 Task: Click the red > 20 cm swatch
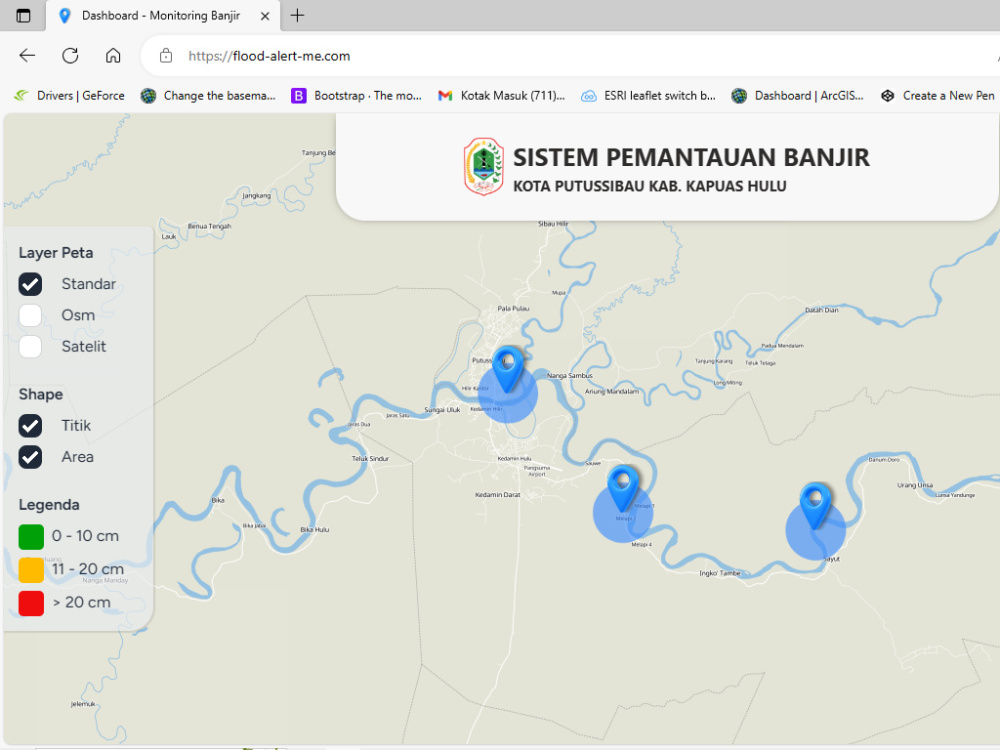31,603
